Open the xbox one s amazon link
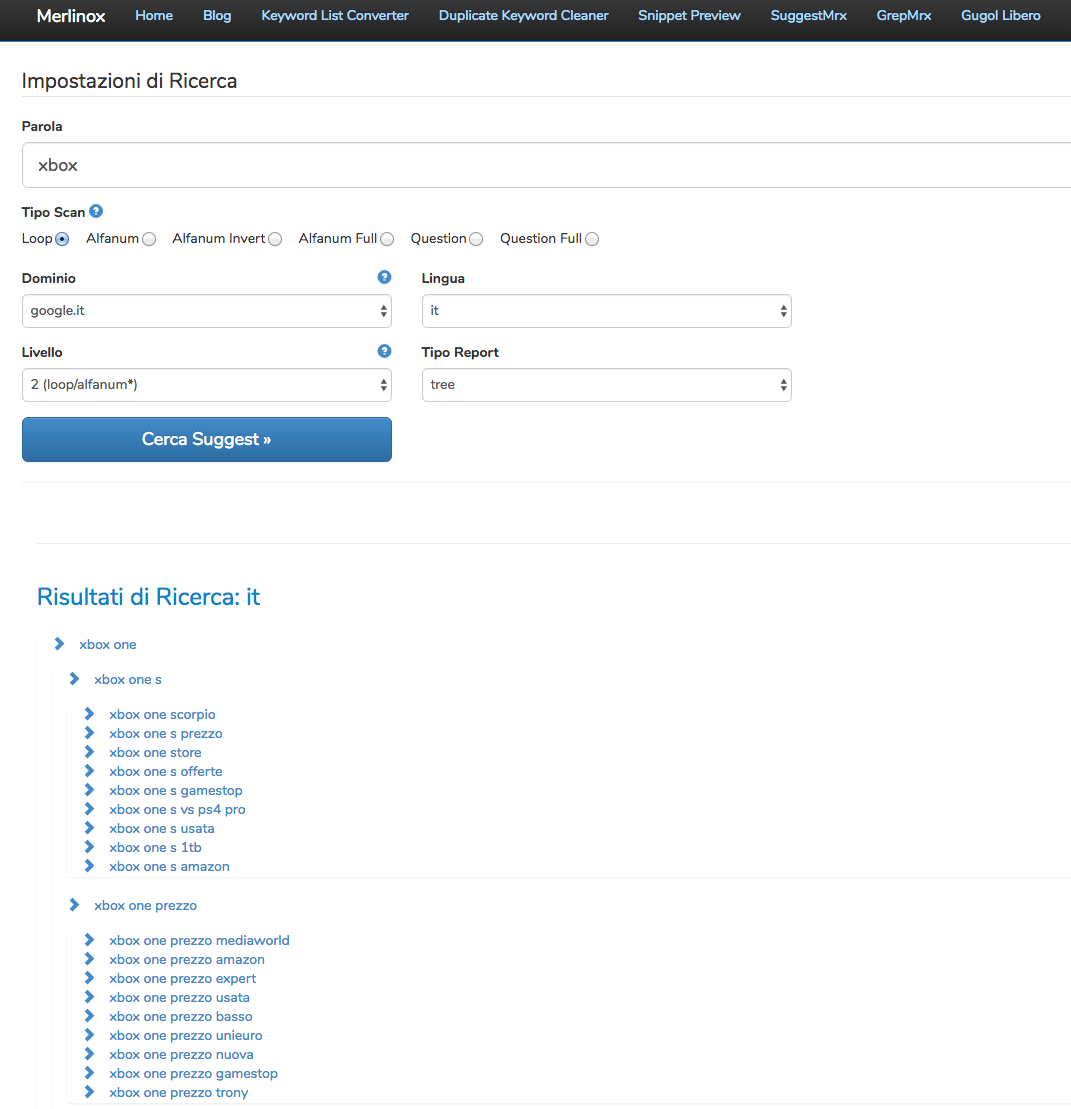The width and height of the screenshot is (1071, 1109). click(169, 866)
